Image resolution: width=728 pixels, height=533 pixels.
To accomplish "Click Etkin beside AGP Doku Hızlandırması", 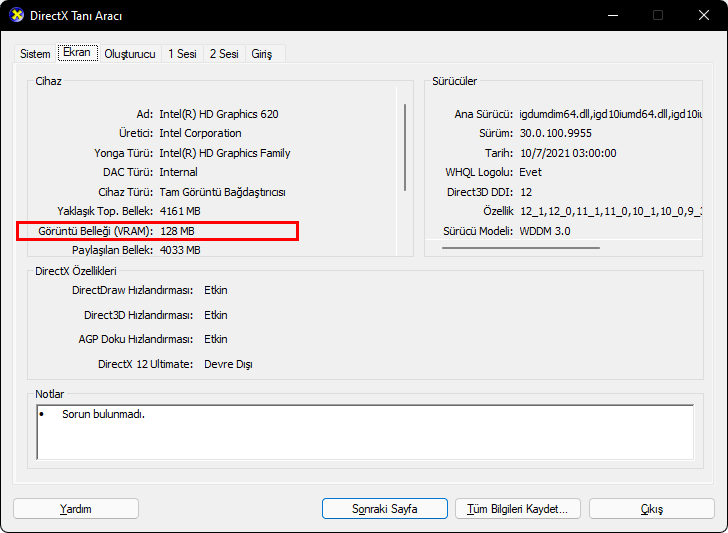I will tap(216, 339).
